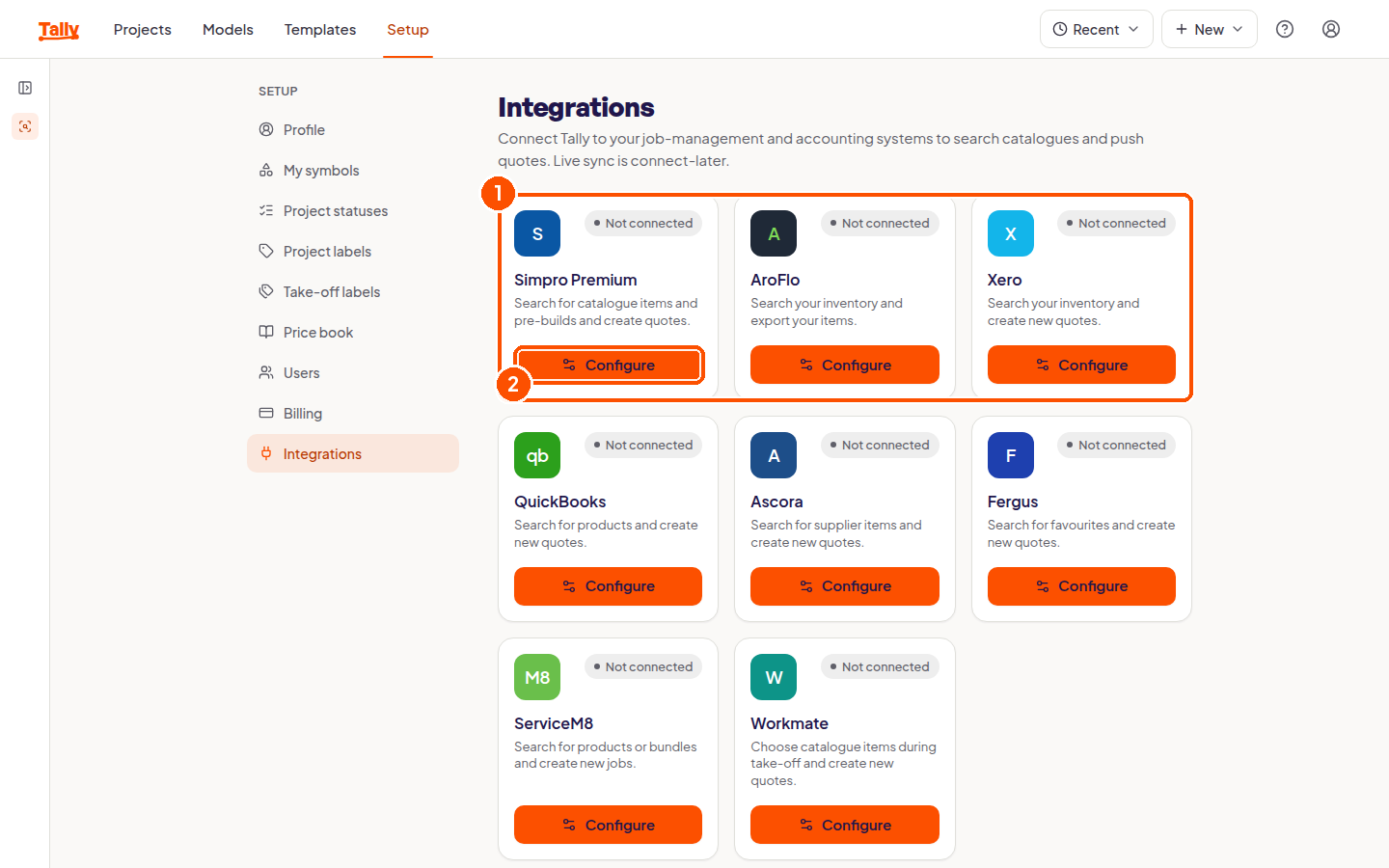The height and width of the screenshot is (868, 1389).
Task: Configure the AroFlo integration
Action: coord(845,365)
